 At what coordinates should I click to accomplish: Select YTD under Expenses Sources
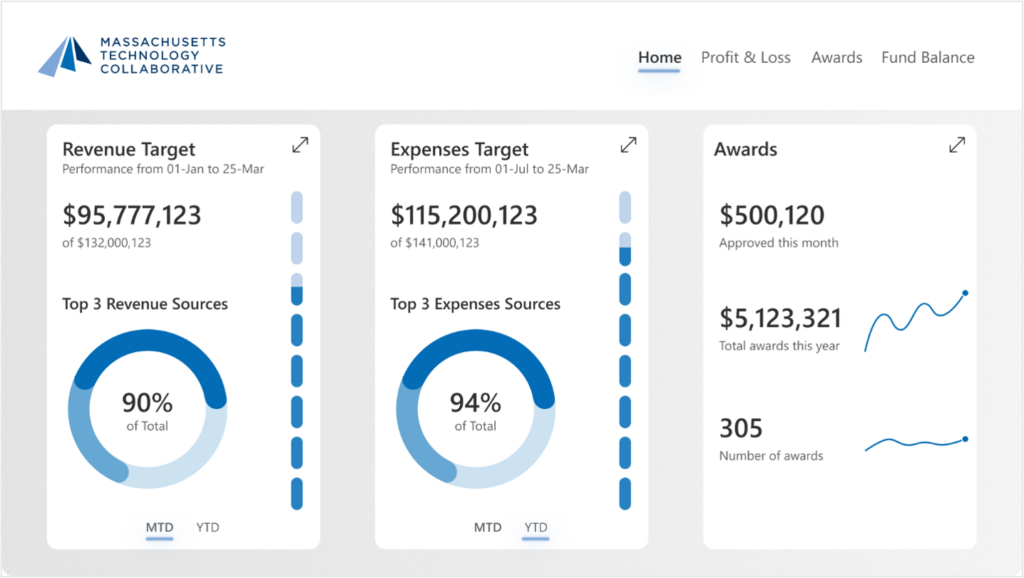536,528
